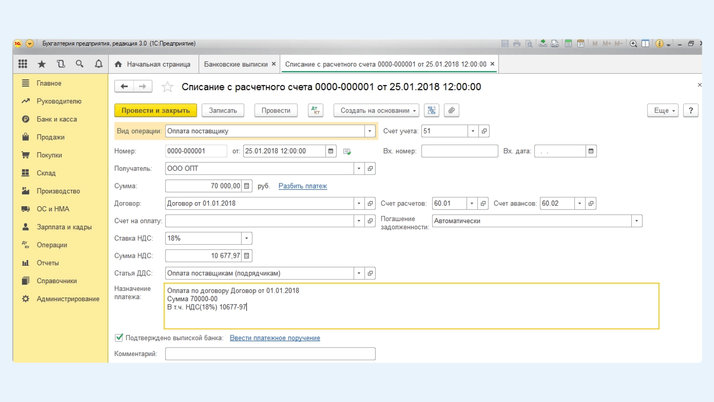The image size is (714, 402).
Task: Toggle 'Подтверждено выпиской банка' checkbox
Action: coord(119,338)
